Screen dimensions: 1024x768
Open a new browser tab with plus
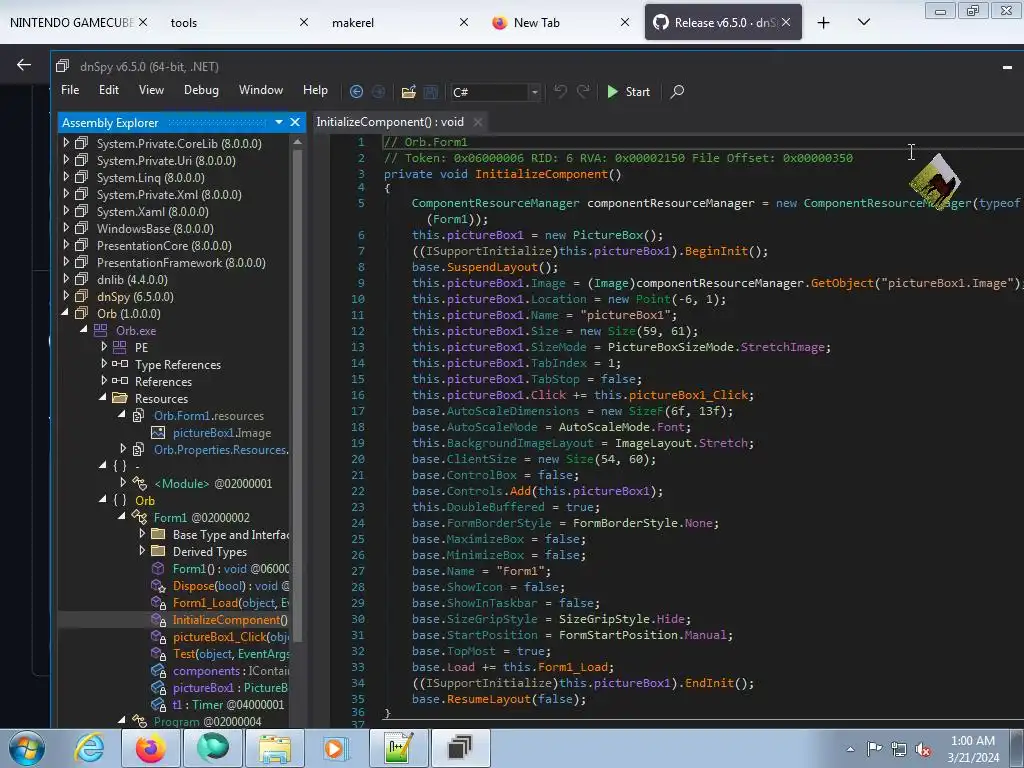pyautogui.click(x=824, y=23)
